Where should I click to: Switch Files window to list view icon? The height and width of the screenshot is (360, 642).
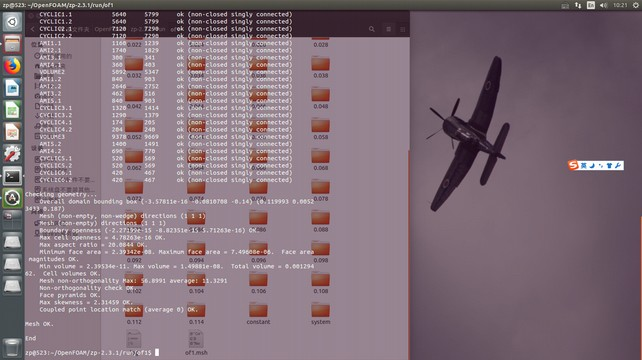[389, 29]
